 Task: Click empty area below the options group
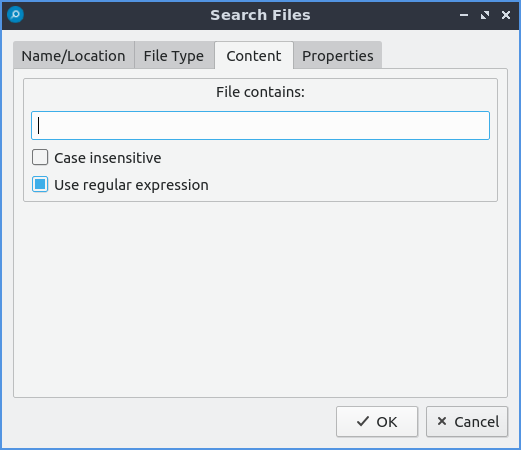point(260,298)
